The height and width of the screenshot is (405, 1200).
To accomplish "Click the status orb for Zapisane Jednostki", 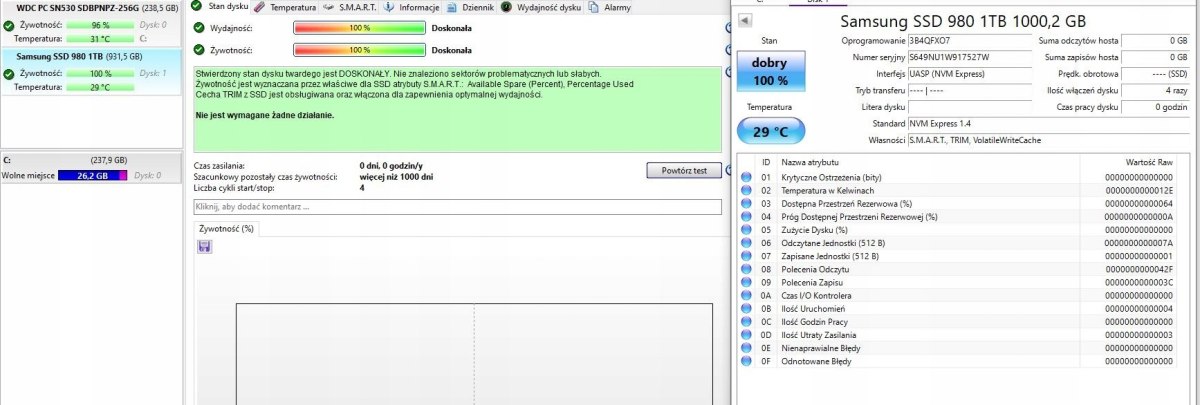I will pyautogui.click(x=746, y=256).
